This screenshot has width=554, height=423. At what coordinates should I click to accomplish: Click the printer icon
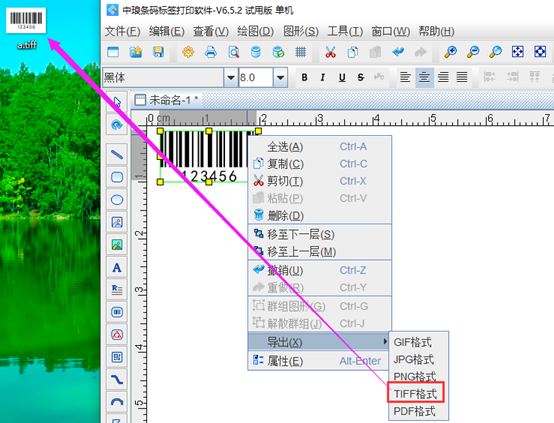tap(211, 52)
